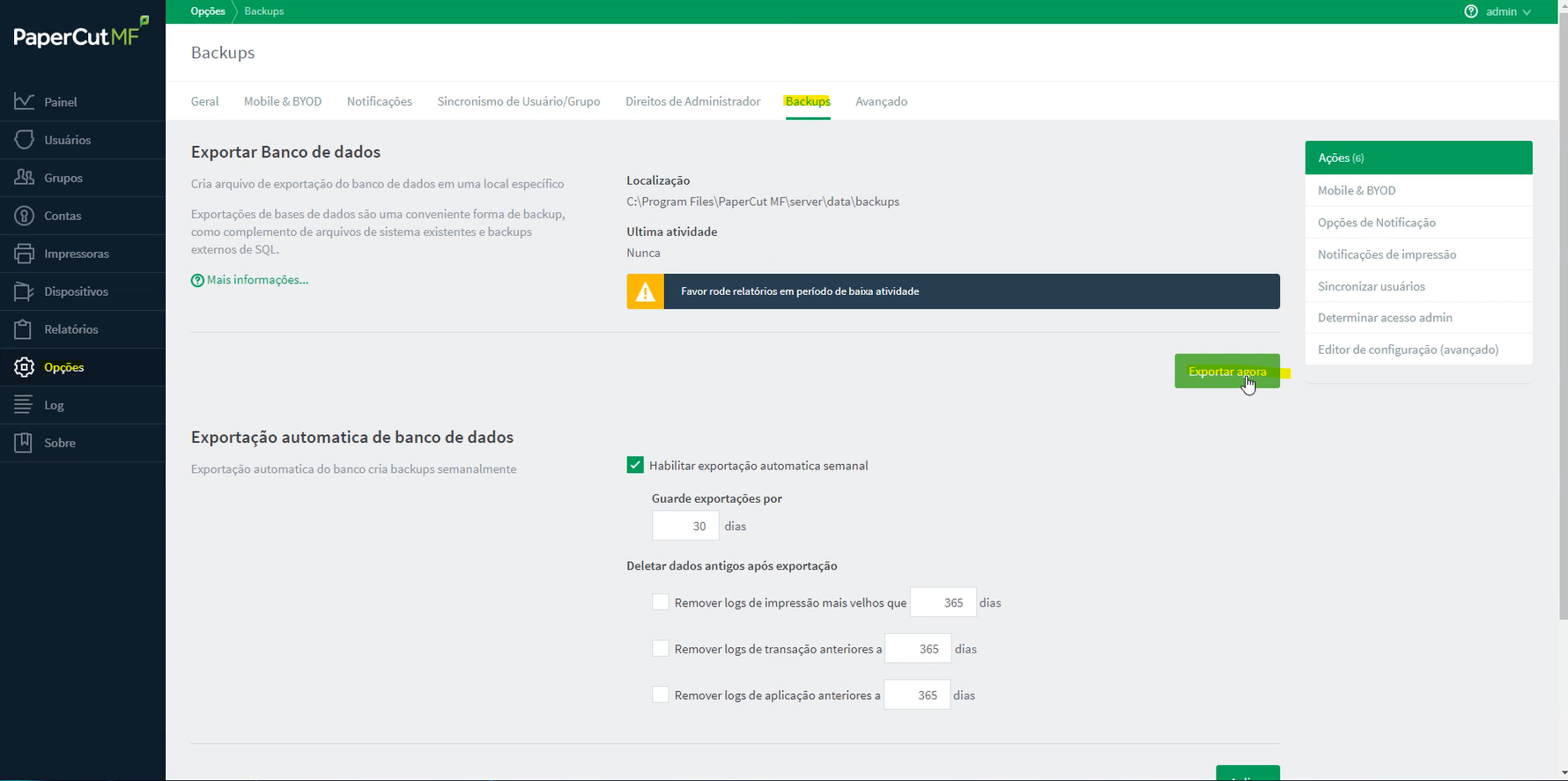The image size is (1568, 781).
Task: Click the transação logs days field
Action: pos(918,648)
